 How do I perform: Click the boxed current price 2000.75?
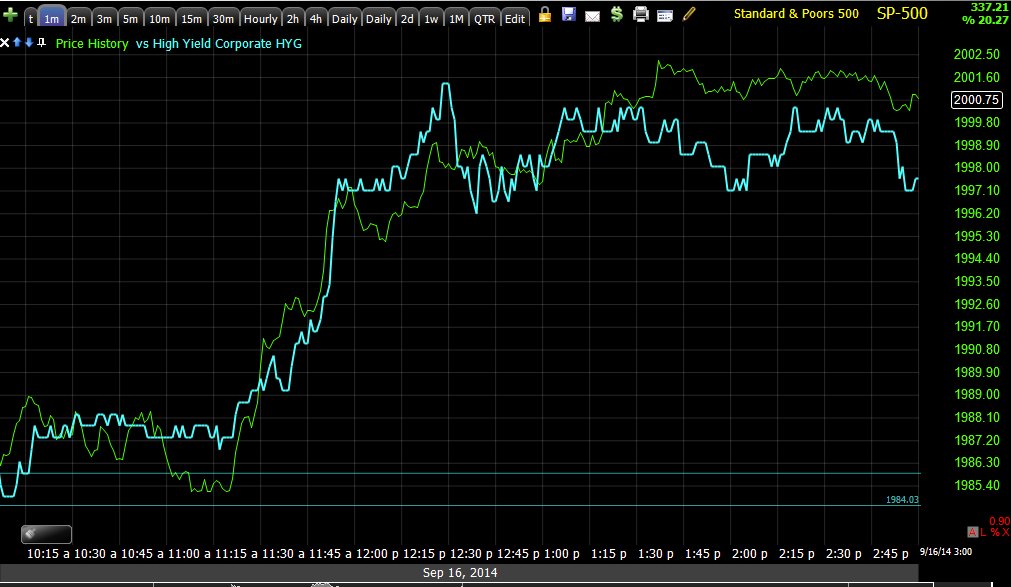tap(977, 99)
